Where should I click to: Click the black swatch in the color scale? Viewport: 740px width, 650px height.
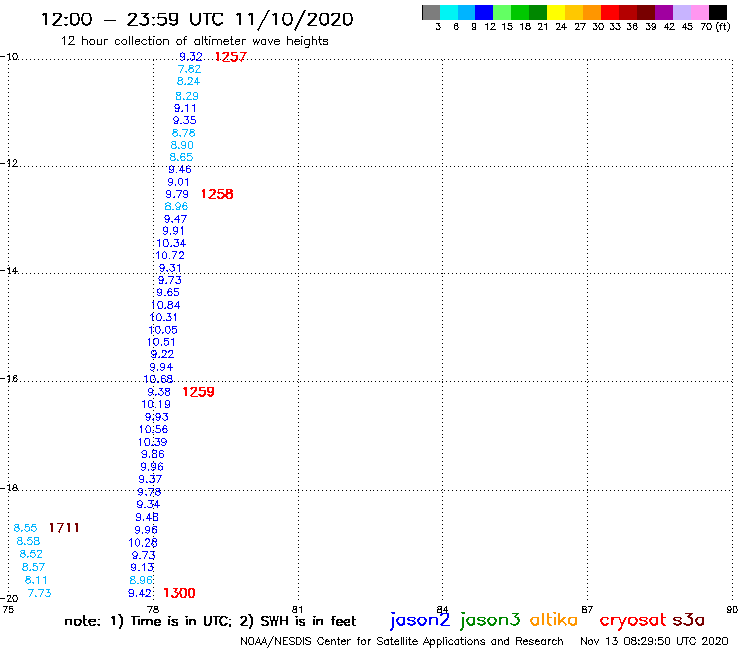pyautogui.click(x=717, y=12)
